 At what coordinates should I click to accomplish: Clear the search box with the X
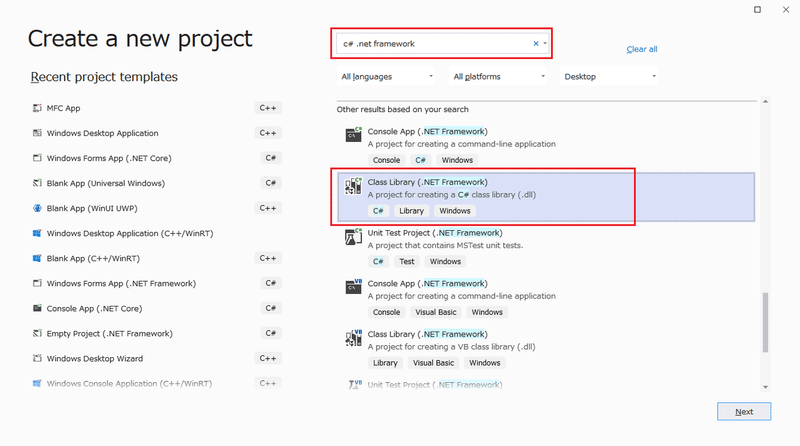point(535,44)
